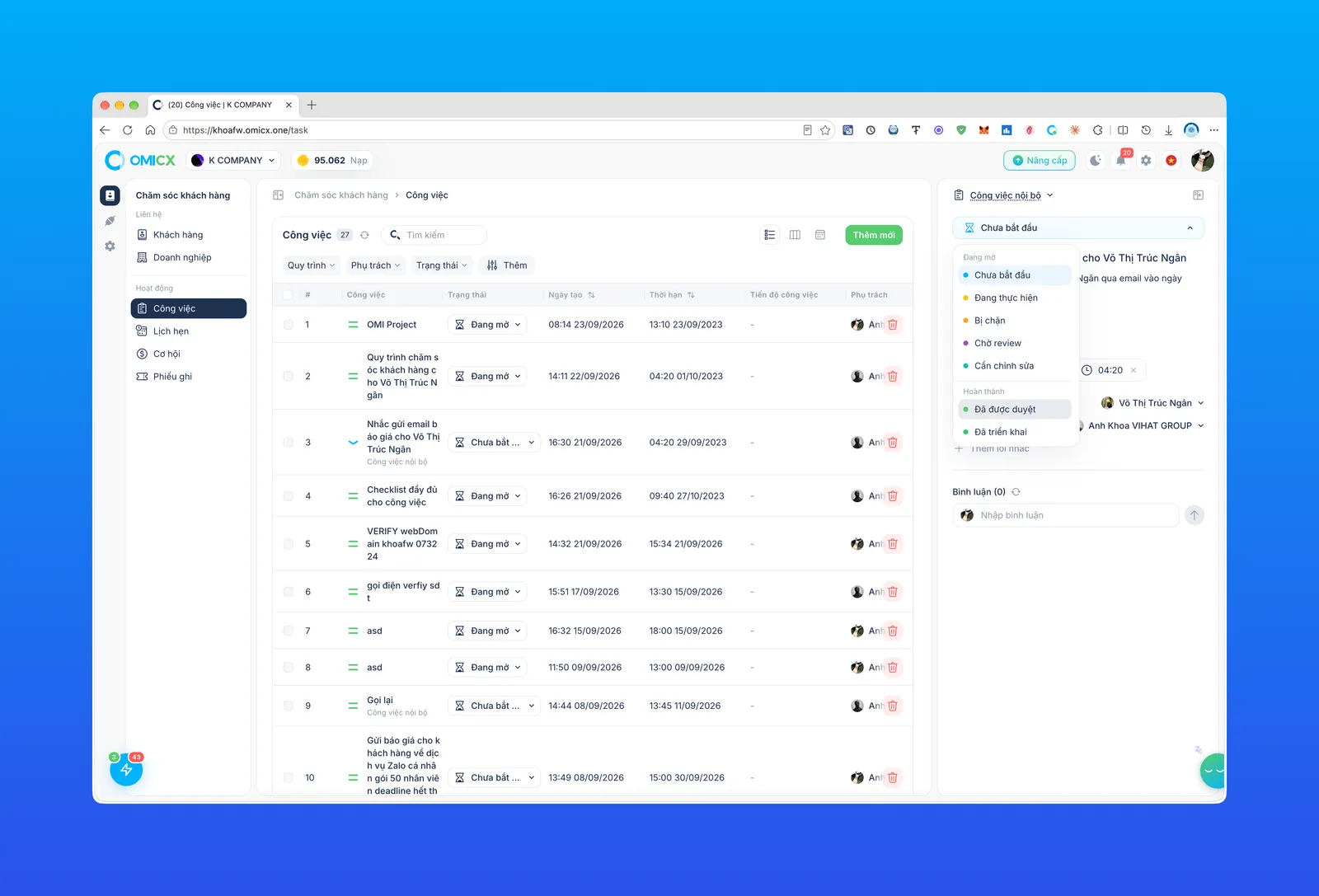Select Chờ review status option

point(1016,343)
